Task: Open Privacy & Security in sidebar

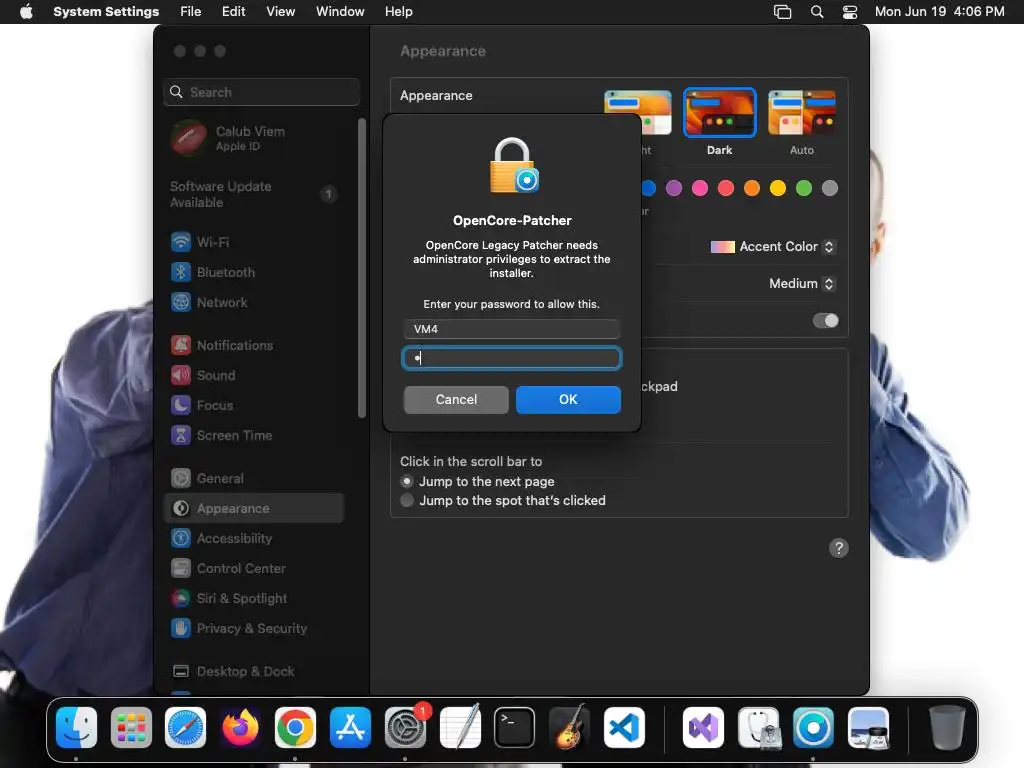Action: pyautogui.click(x=254, y=628)
